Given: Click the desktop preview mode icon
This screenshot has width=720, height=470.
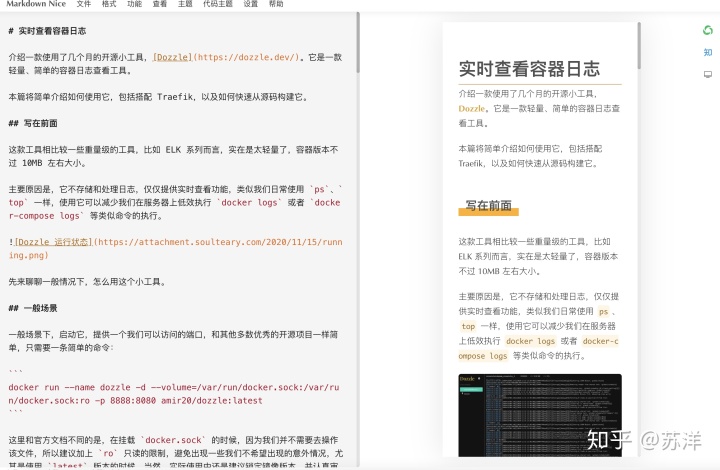Looking at the screenshot, I should pos(708,74).
